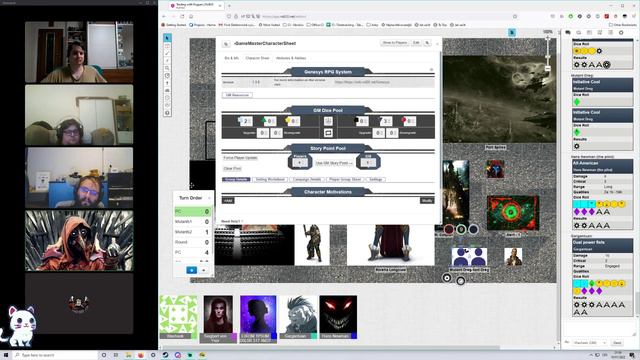Open the Chat sidebar tab
Image resolution: width=640 pixels, height=360 pixels.
pos(568,33)
